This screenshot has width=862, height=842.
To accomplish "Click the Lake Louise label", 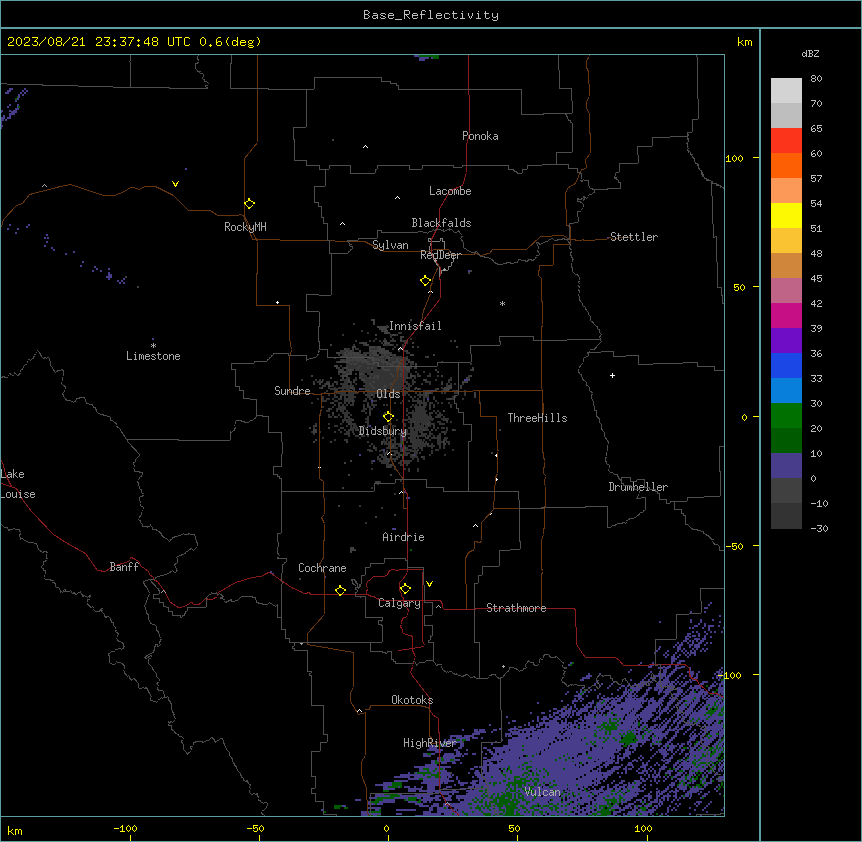I will tap(18, 484).
